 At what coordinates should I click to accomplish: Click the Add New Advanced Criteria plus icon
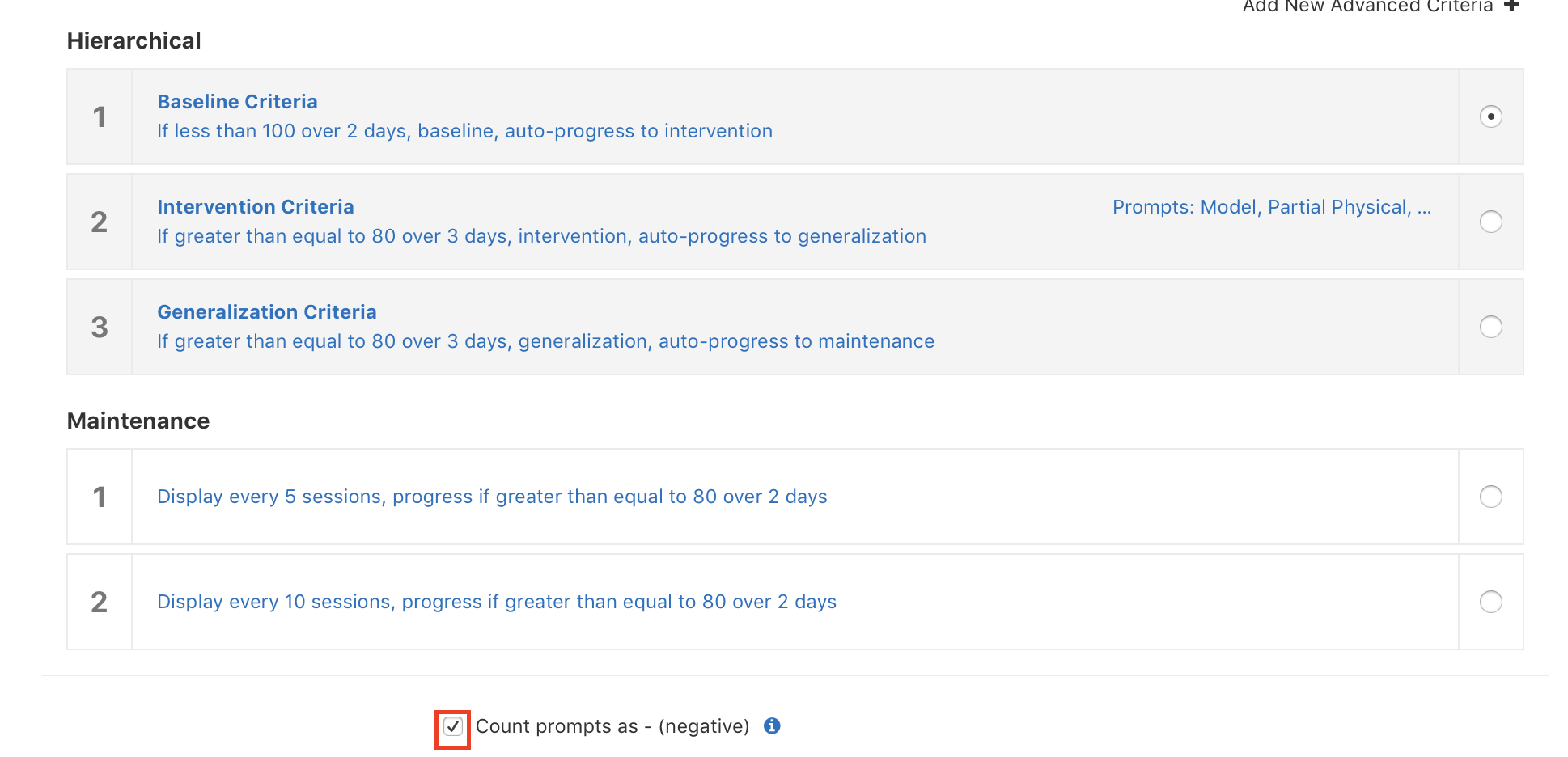click(x=1512, y=6)
